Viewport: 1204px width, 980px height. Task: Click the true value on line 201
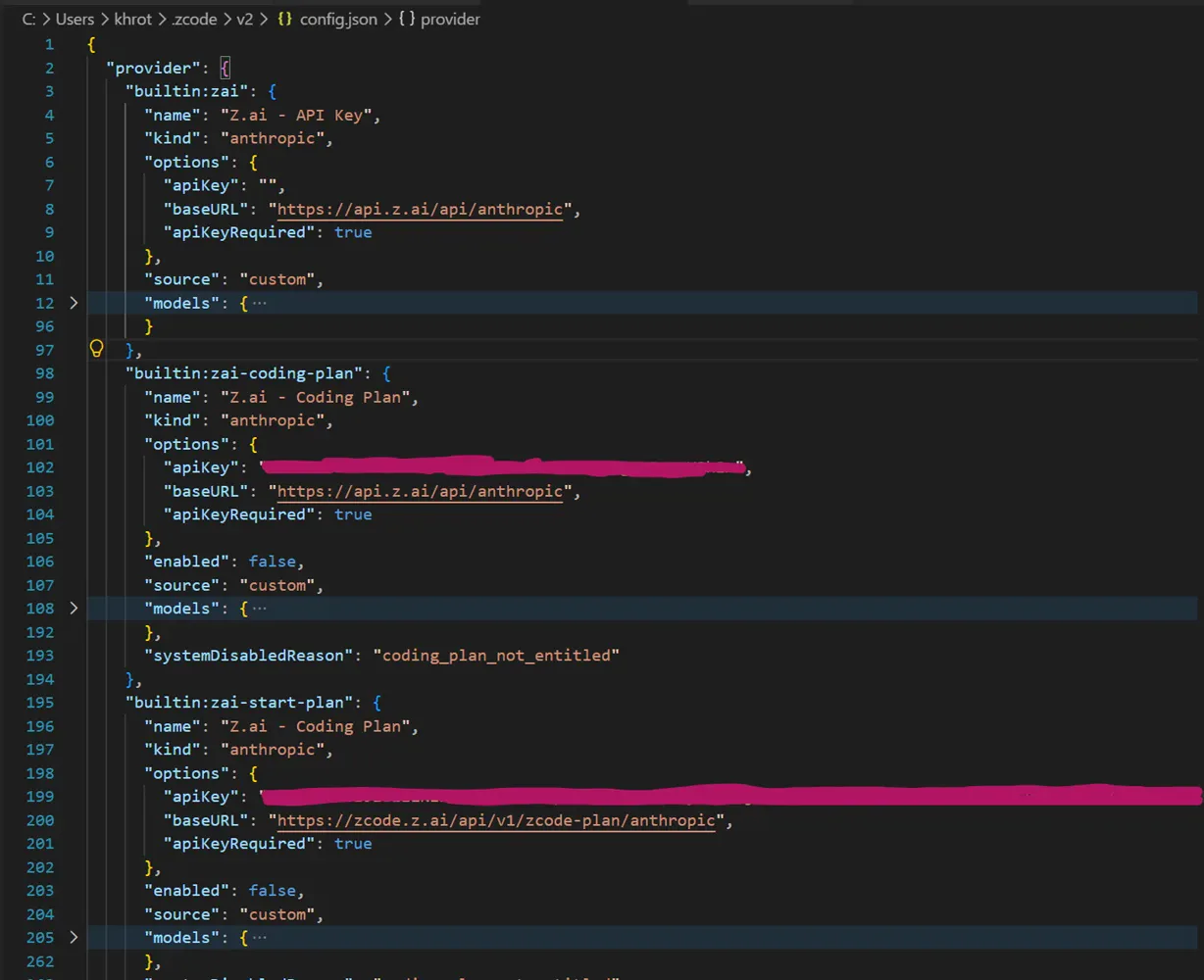(x=353, y=844)
